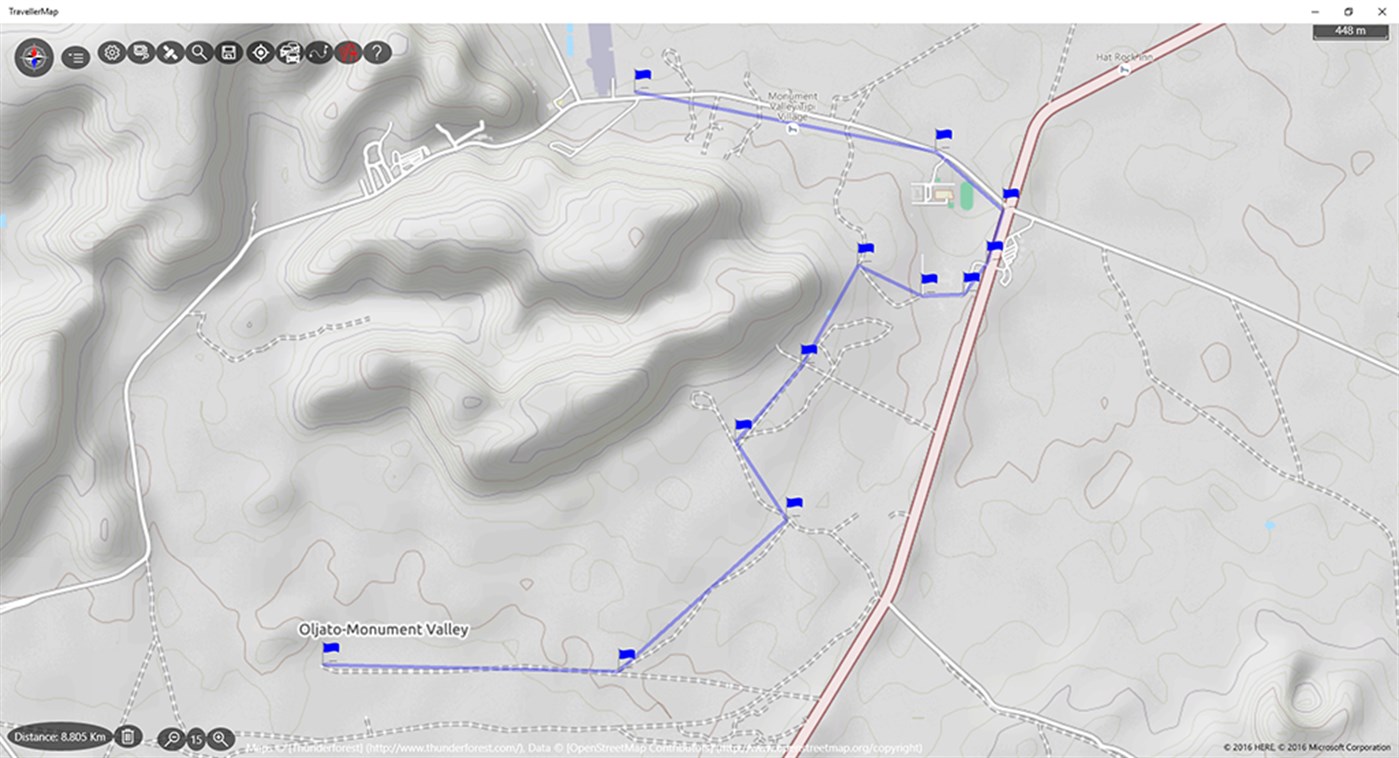Click the GPS locate icon
The width and height of the screenshot is (1399, 758).
point(258,52)
